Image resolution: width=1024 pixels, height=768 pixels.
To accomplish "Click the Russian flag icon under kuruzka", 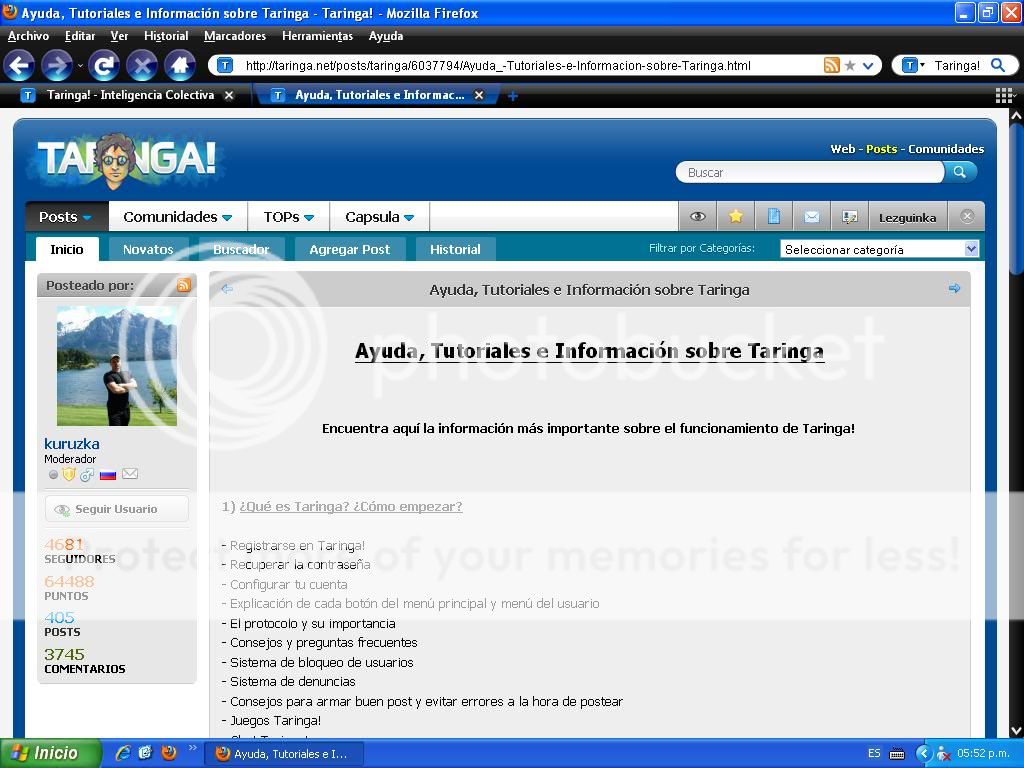I will tap(108, 475).
